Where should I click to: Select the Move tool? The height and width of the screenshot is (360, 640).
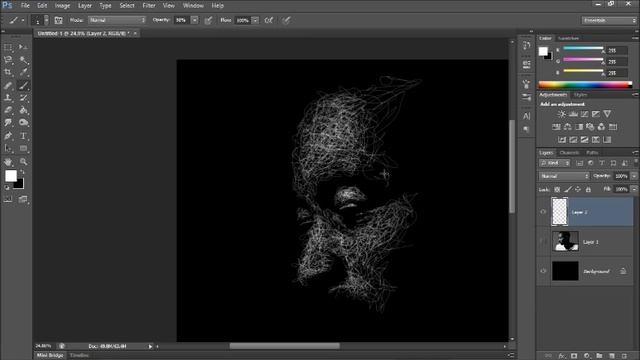click(x=23, y=47)
